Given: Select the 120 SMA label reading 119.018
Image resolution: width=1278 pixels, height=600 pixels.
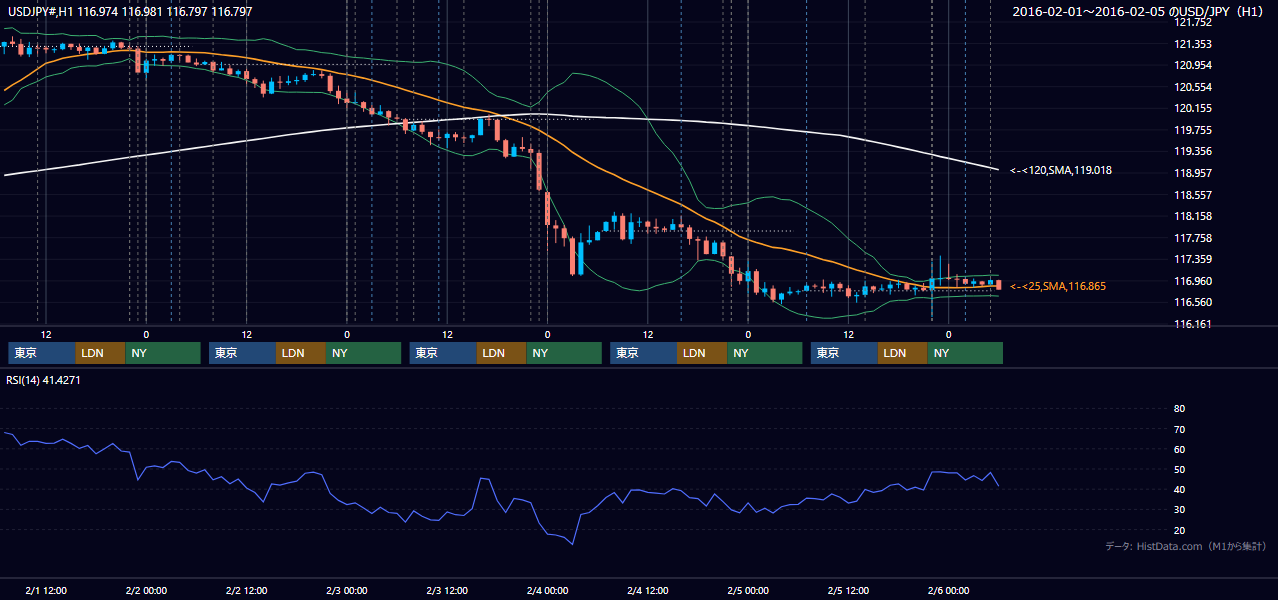Looking at the screenshot, I should [x=1060, y=171].
